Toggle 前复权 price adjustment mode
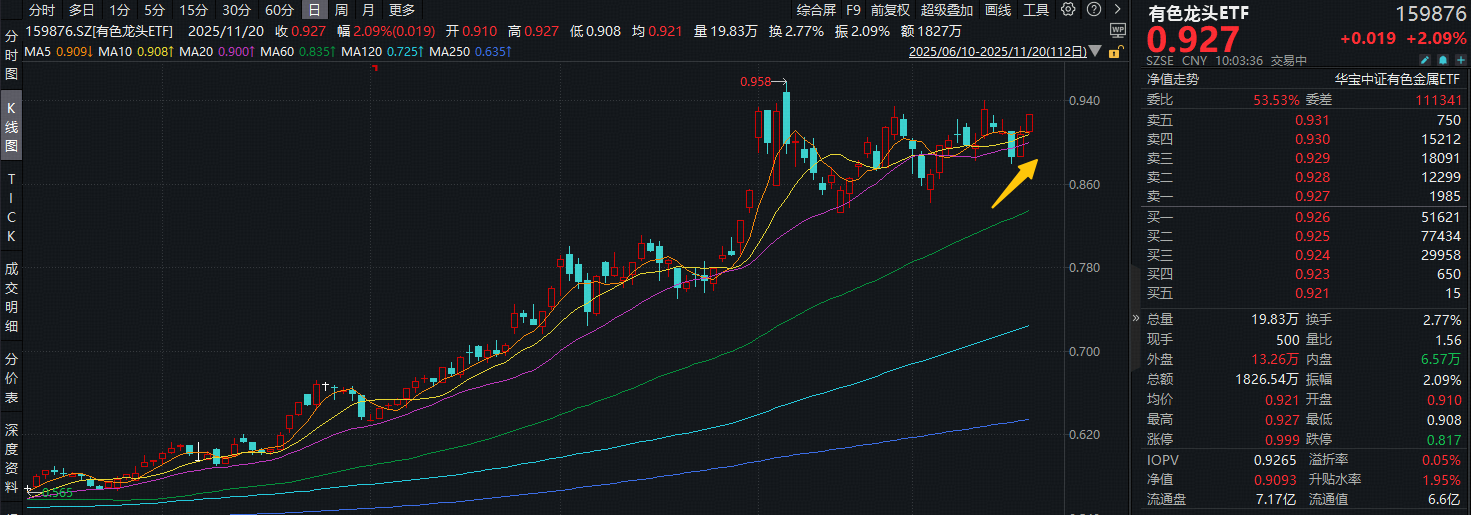Screen dimensions: 1471x515 tap(890, 10)
